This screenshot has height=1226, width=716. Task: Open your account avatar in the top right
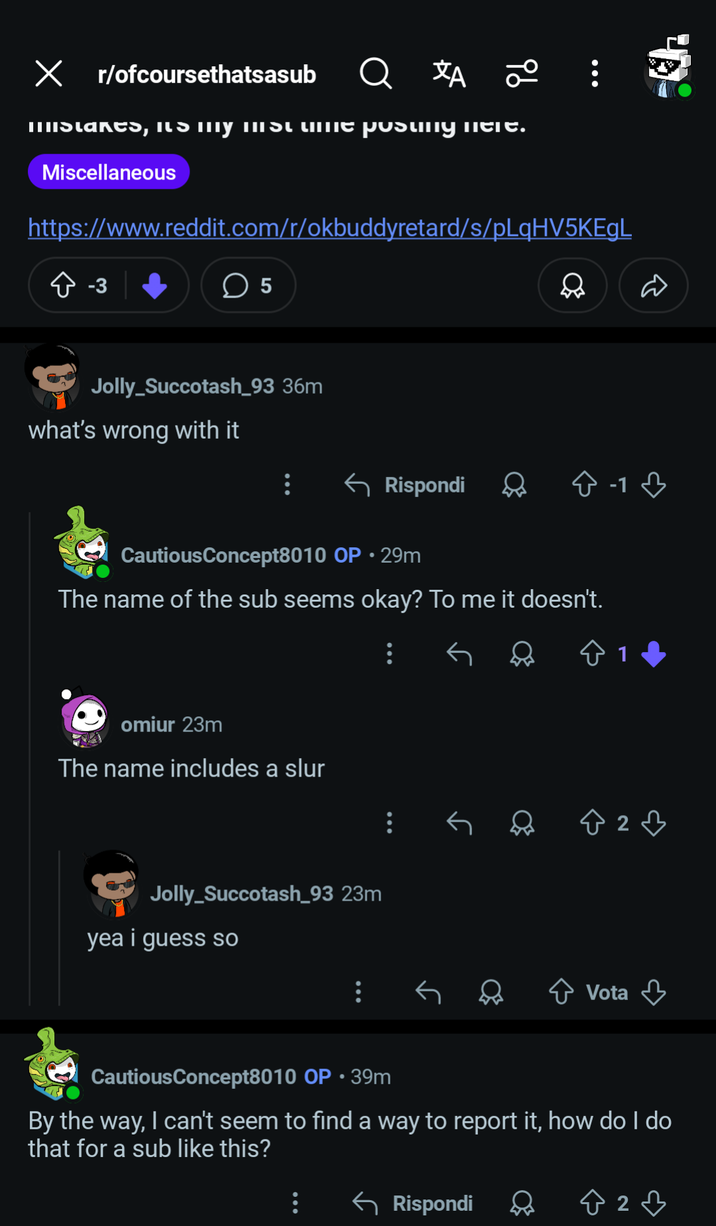[x=667, y=73]
